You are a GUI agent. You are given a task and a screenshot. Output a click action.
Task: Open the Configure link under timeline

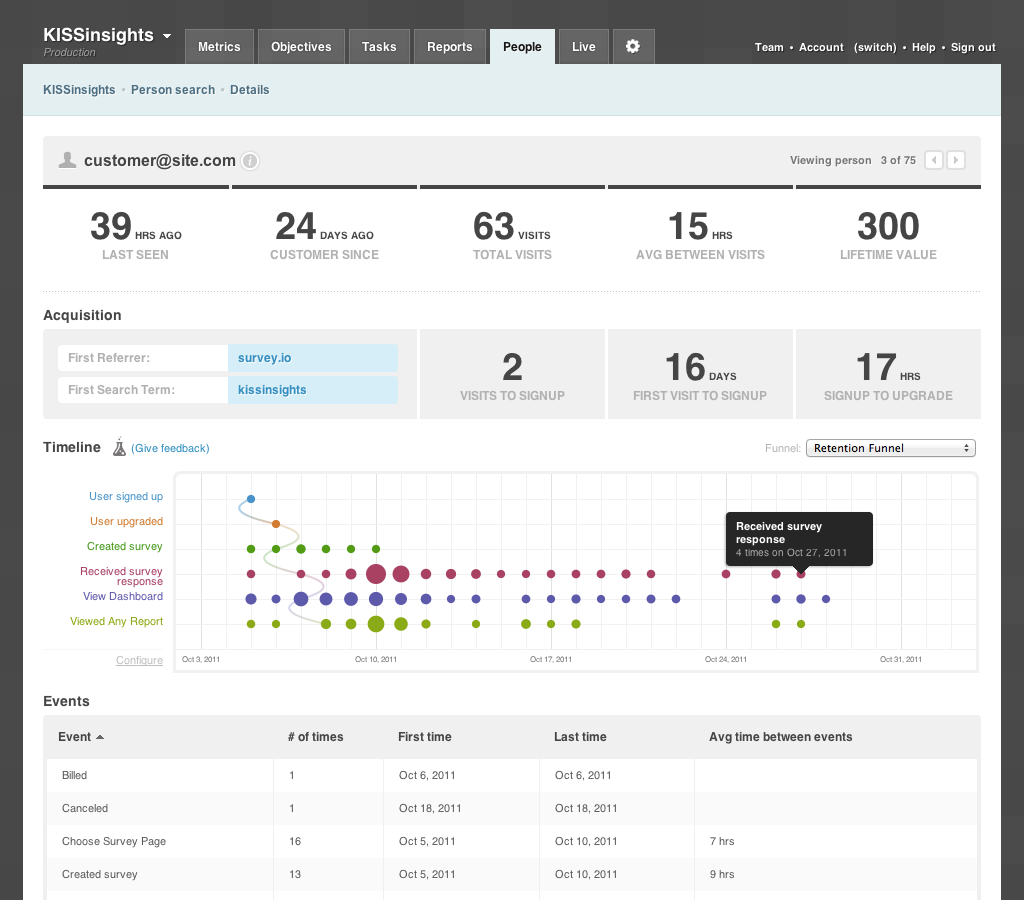pyautogui.click(x=139, y=660)
